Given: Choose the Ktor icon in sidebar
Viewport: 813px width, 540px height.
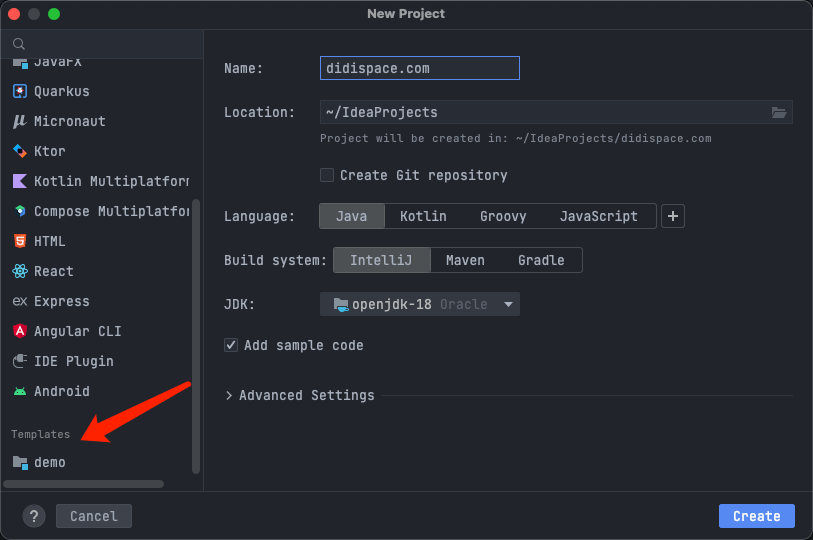Looking at the screenshot, I should tap(19, 151).
